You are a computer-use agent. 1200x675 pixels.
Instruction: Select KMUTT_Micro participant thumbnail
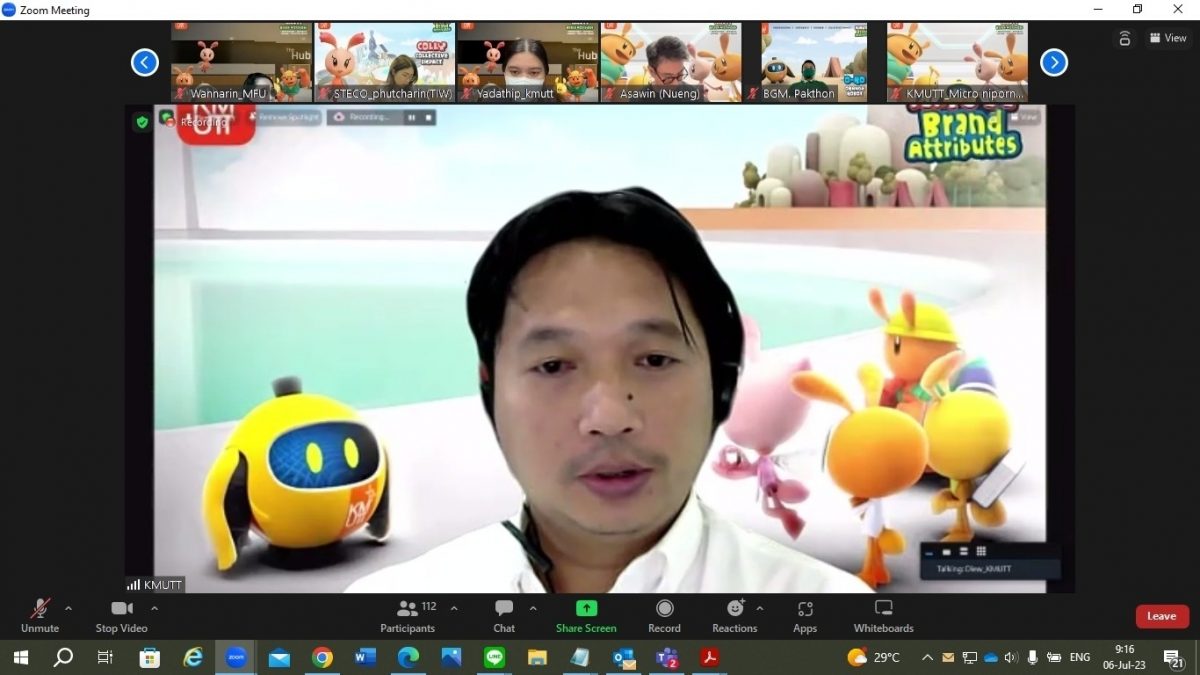957,62
